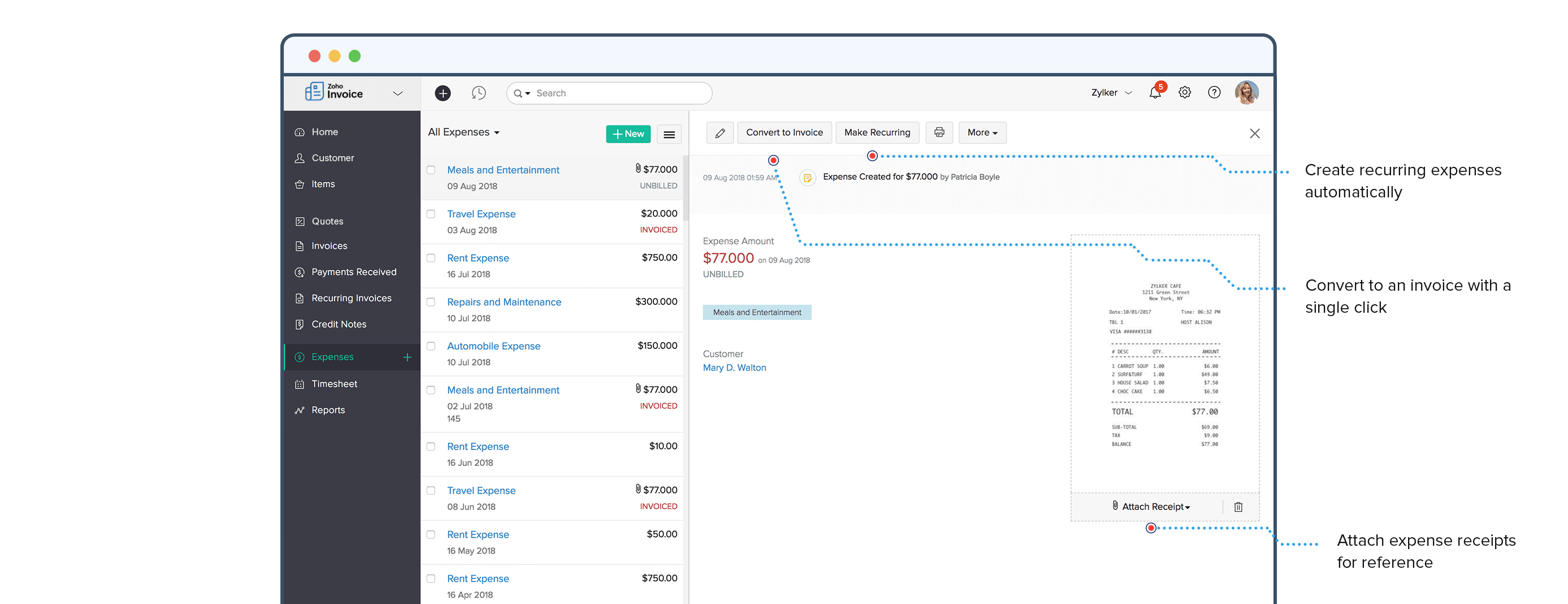
Task: Click the Convert to Invoice button
Action: pyautogui.click(x=784, y=132)
